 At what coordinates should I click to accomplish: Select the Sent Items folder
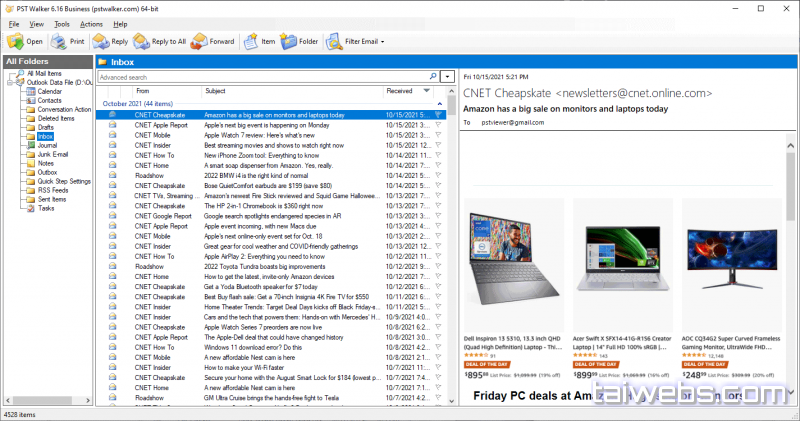point(52,199)
